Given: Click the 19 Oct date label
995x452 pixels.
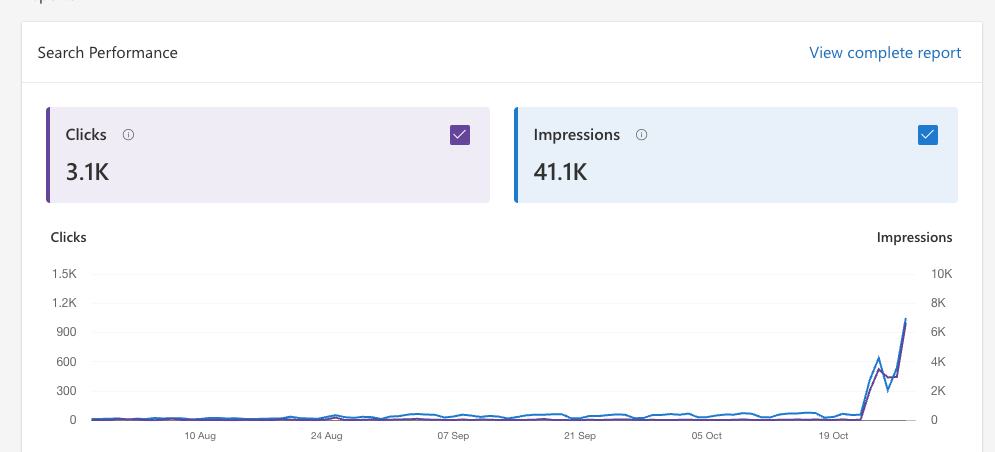Looking at the screenshot, I should coord(833,436).
